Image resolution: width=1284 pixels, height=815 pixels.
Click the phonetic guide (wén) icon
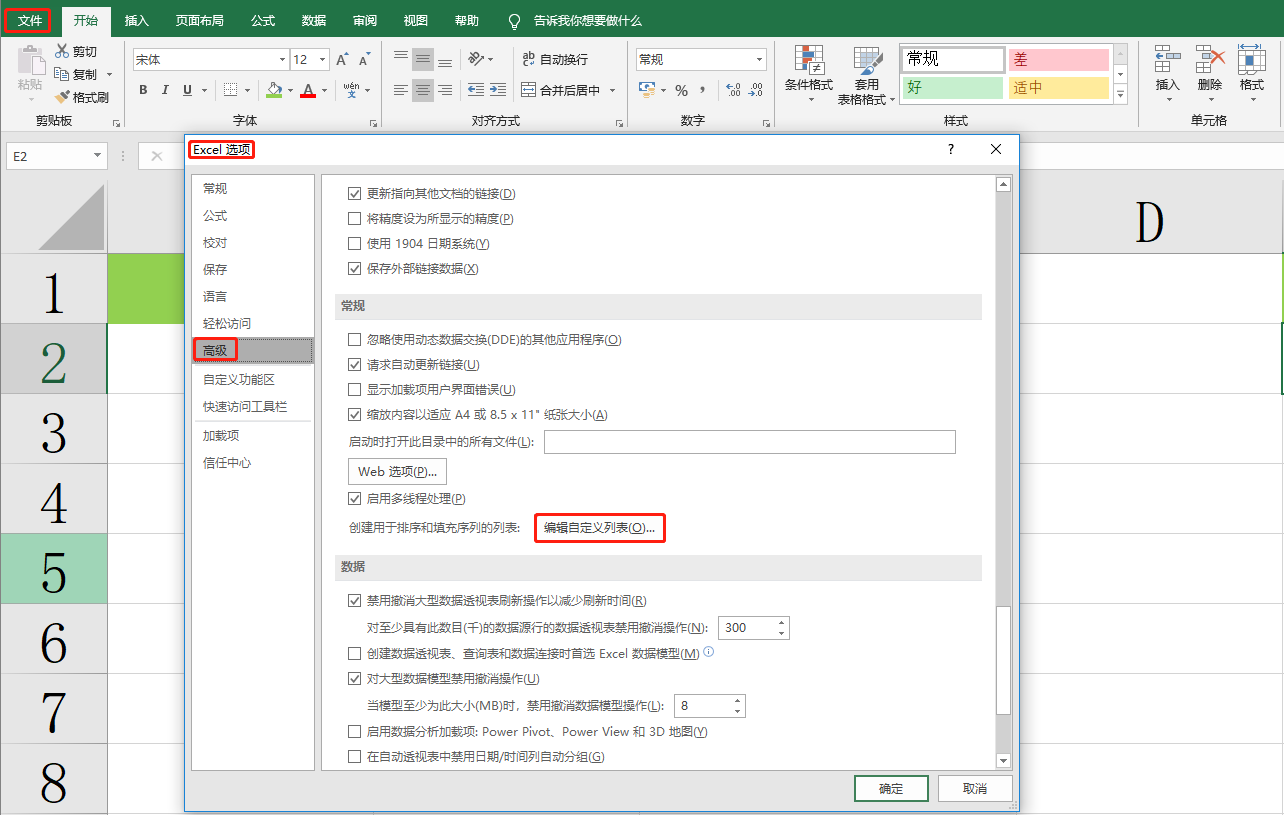351,91
